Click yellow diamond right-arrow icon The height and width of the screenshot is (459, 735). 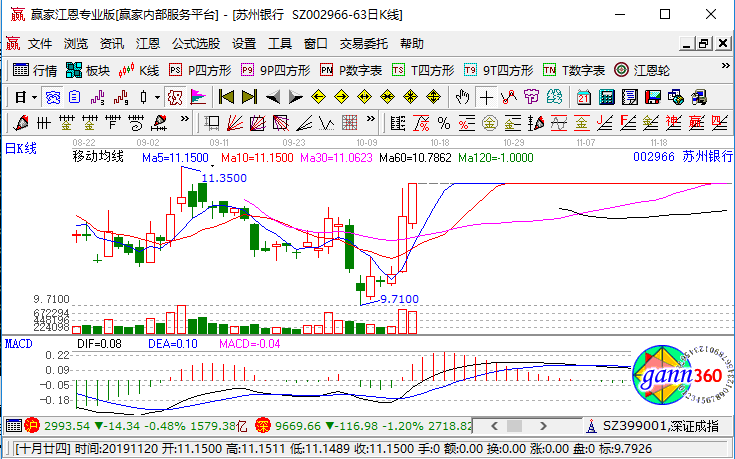341,98
